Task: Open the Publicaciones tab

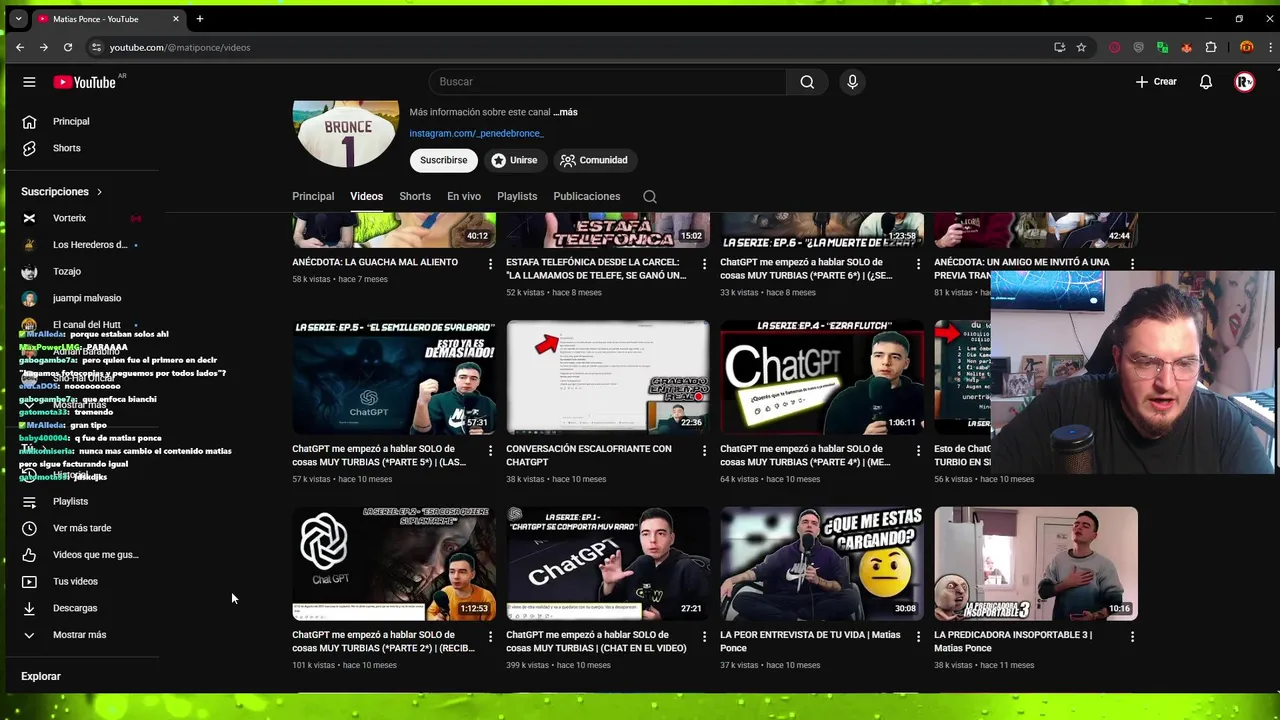Action: click(x=587, y=196)
